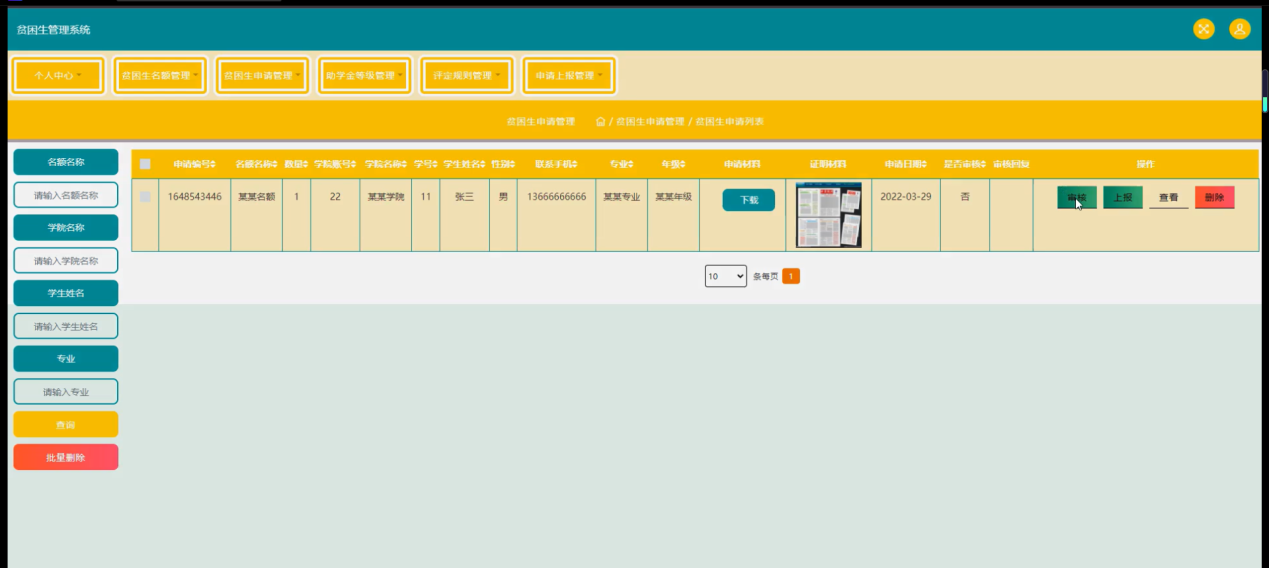The image size is (1269, 568).
Task: Click the fullscreen toggle icon in header
Action: coord(1204,29)
